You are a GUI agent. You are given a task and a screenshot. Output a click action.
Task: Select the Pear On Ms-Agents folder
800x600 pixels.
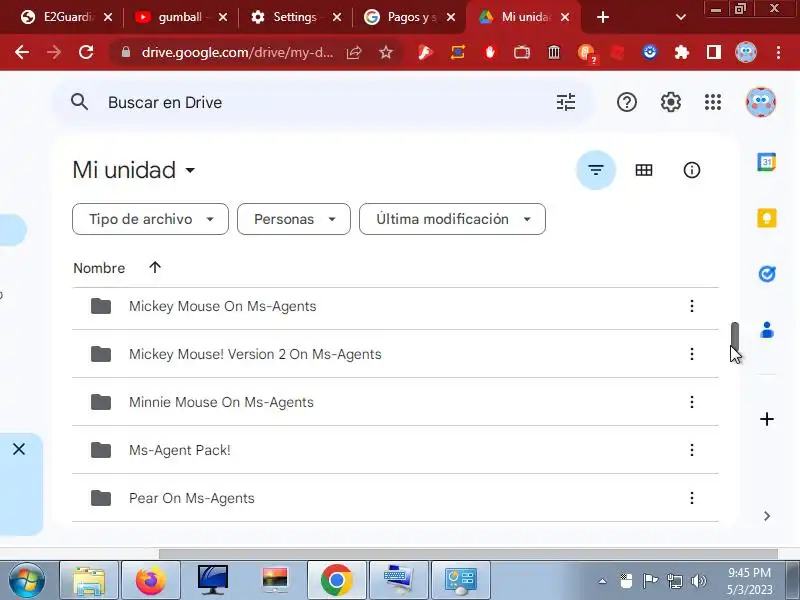[x=395, y=498]
